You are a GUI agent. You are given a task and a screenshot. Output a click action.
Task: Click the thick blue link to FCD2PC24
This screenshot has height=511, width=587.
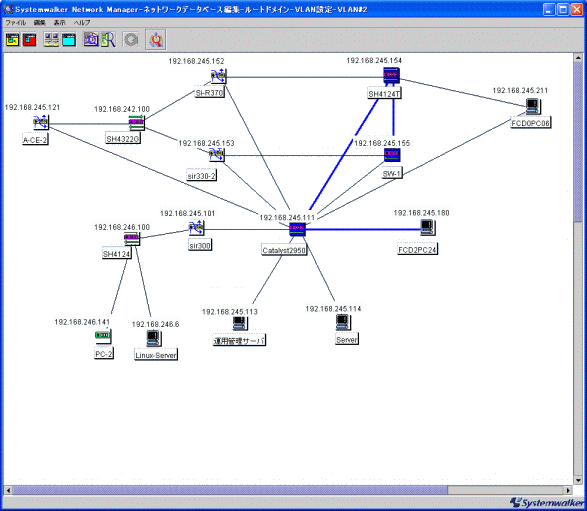tap(363, 229)
